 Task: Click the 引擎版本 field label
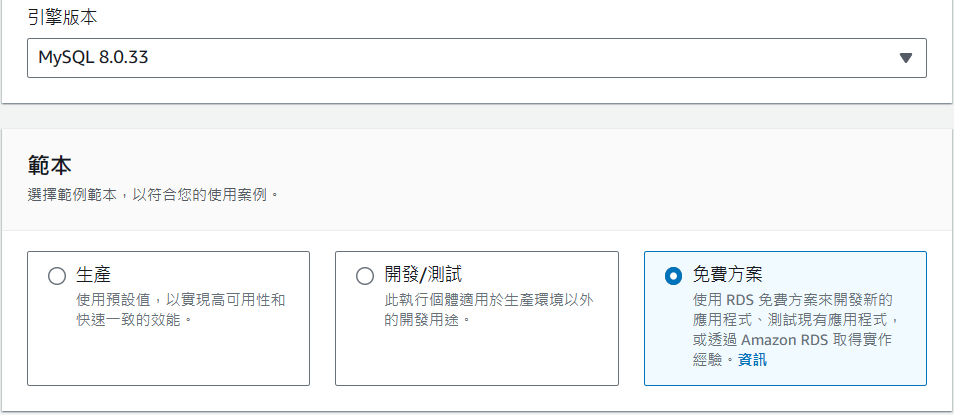tap(62, 18)
